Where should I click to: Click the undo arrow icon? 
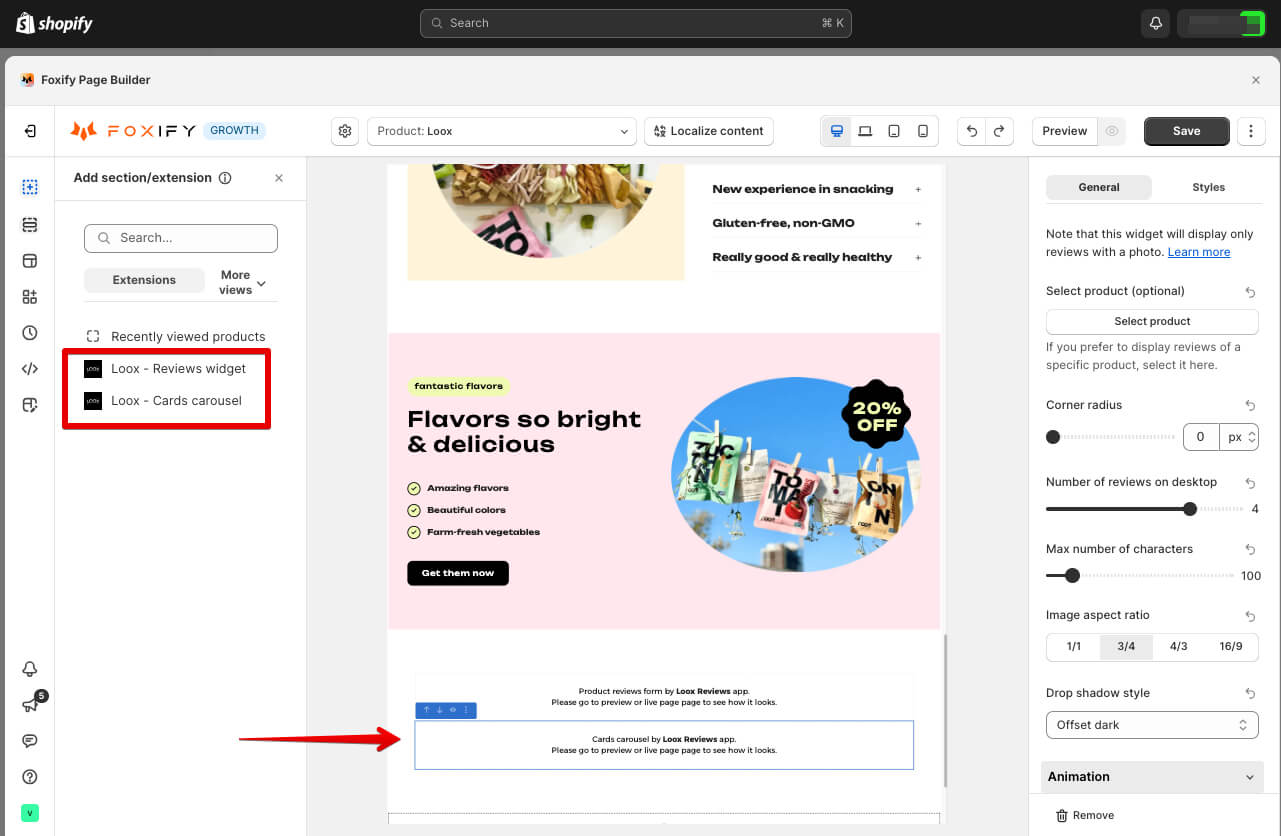(x=972, y=131)
